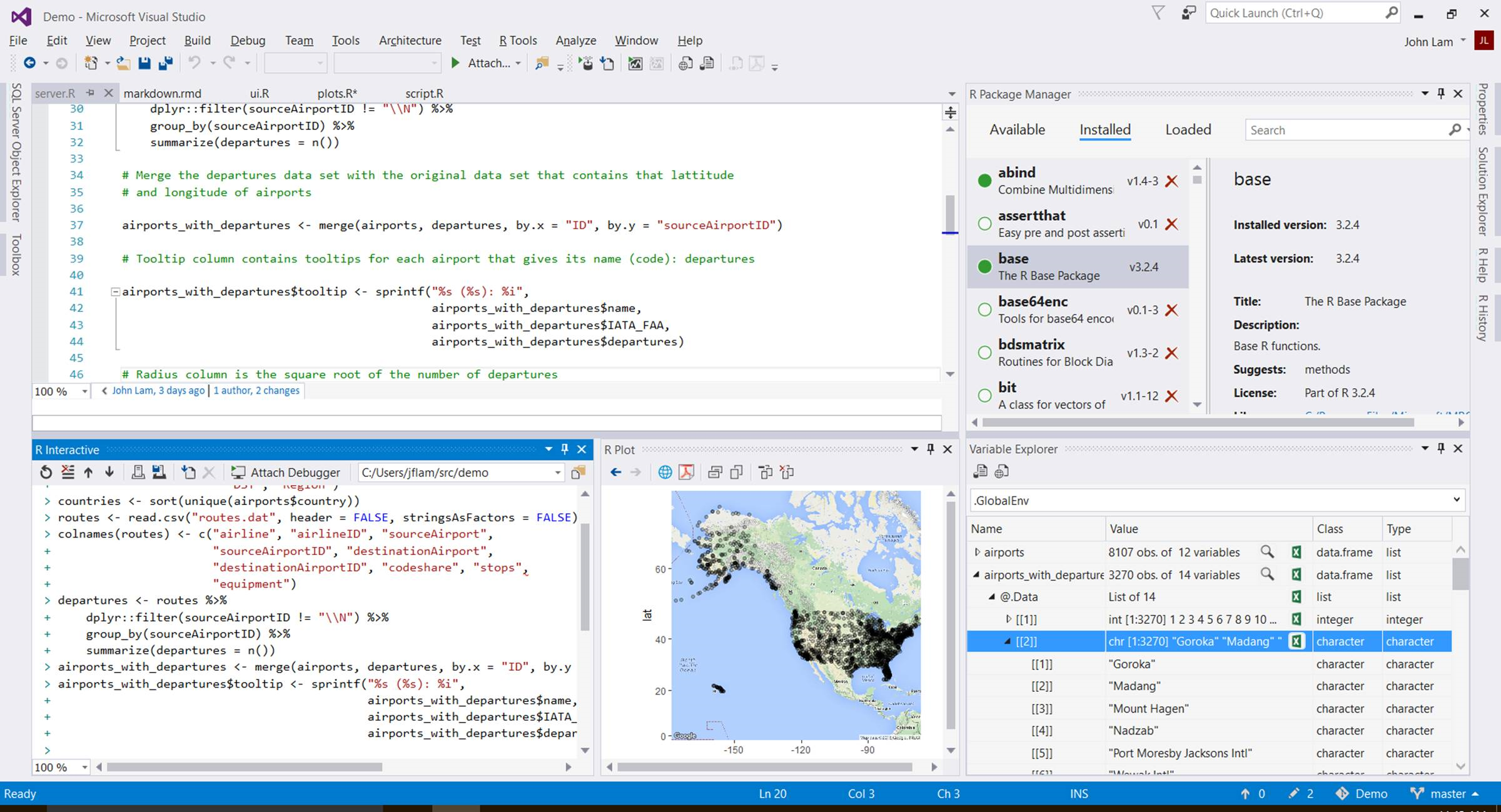
Task: Clear the R Interactive window contents
Action: coord(68,473)
